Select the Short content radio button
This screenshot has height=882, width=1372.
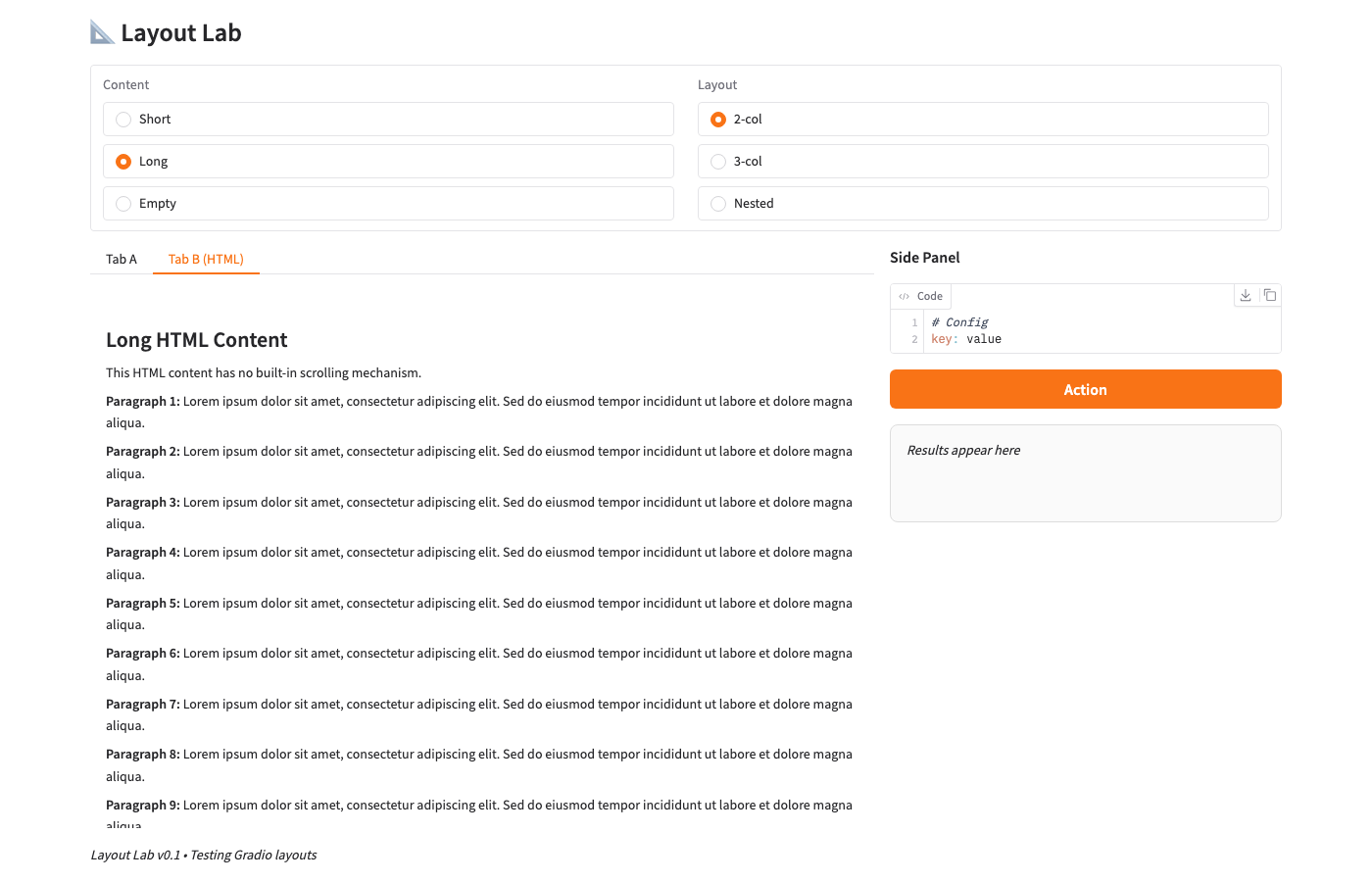tap(123, 120)
